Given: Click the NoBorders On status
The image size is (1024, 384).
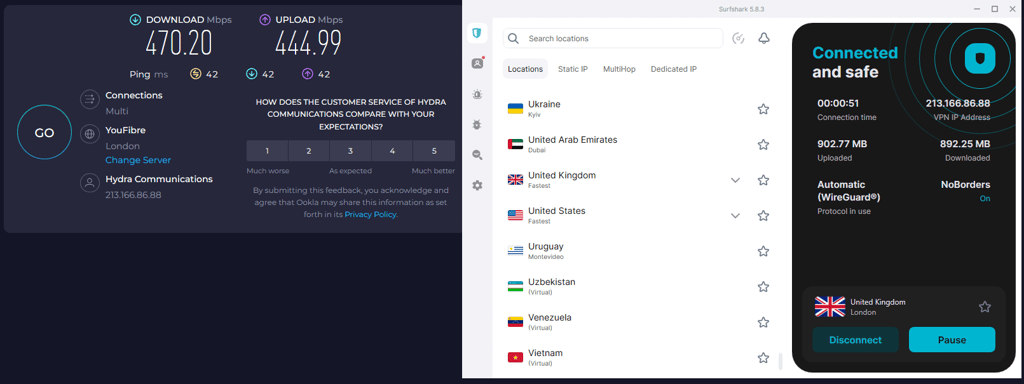Looking at the screenshot, I should (x=985, y=199).
